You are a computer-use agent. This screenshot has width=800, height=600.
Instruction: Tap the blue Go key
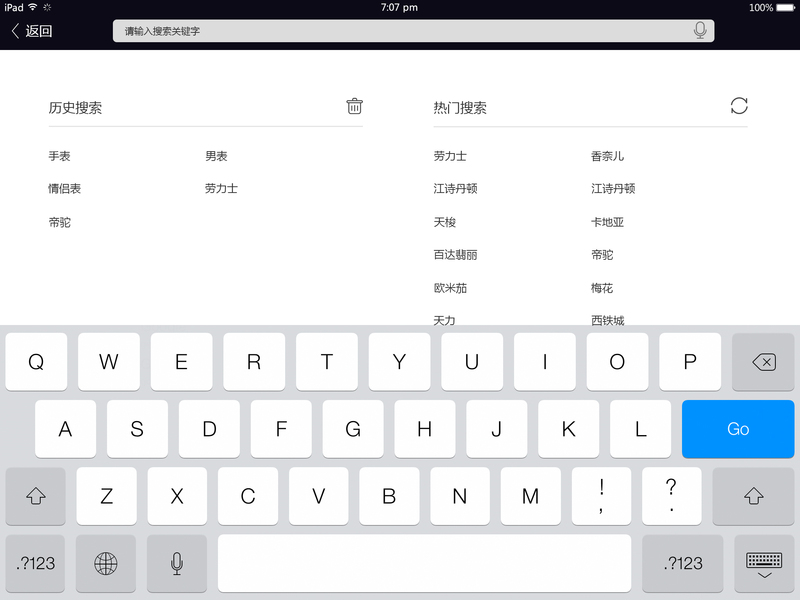[738, 429]
